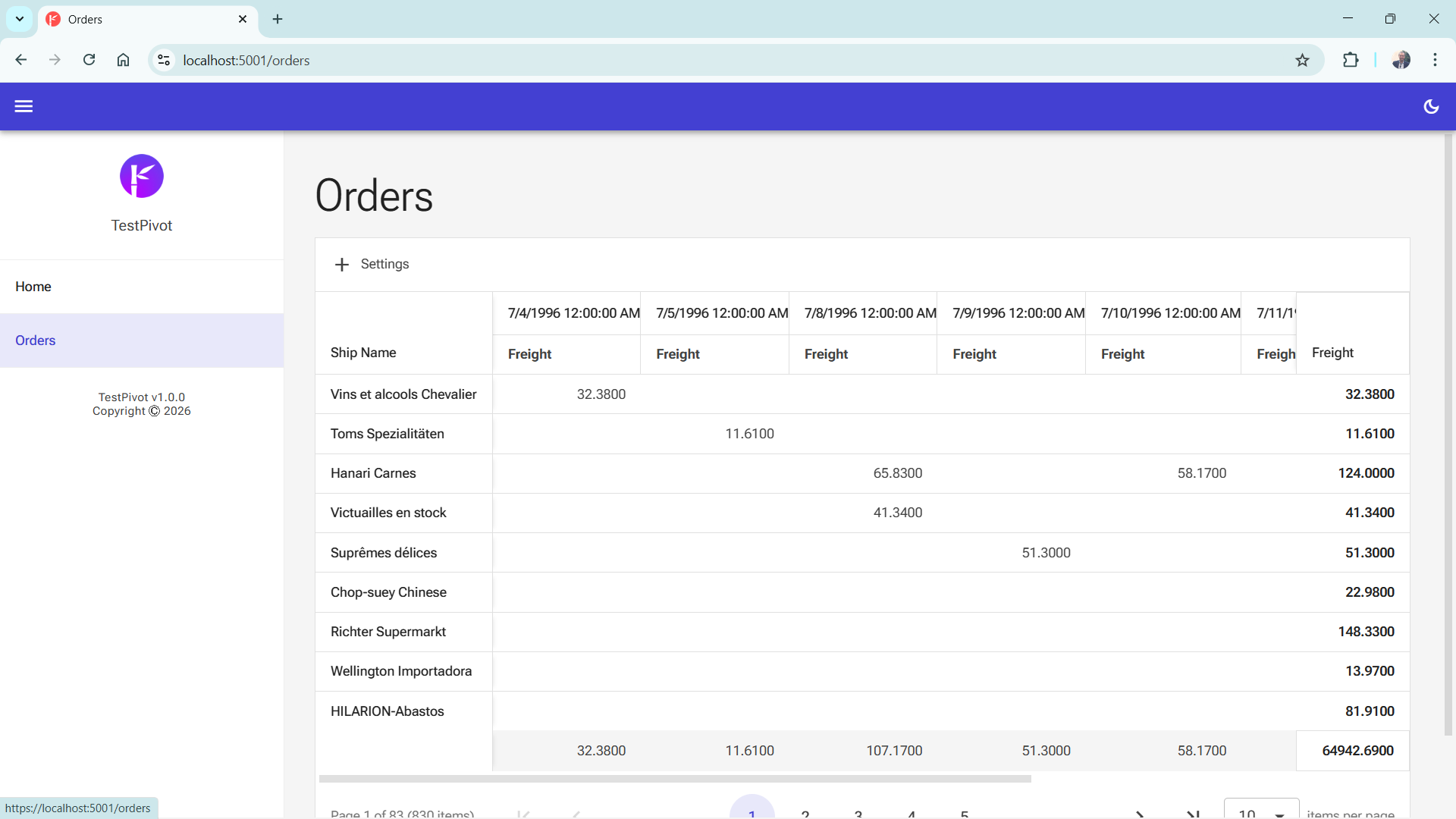Go to pager page 2
Image resolution: width=1456 pixels, height=819 pixels.
[x=805, y=813]
